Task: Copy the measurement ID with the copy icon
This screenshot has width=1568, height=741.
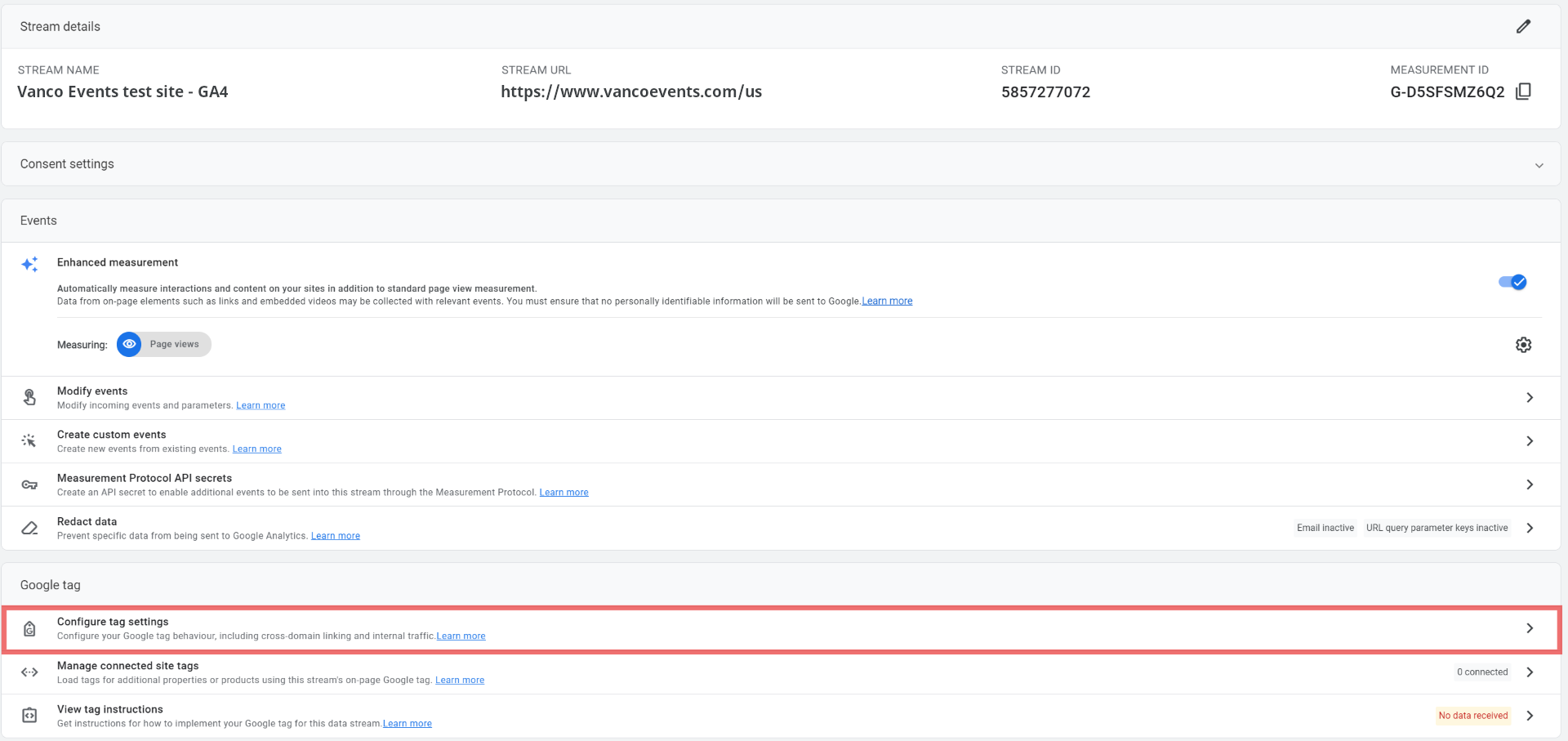Action: tap(1523, 92)
